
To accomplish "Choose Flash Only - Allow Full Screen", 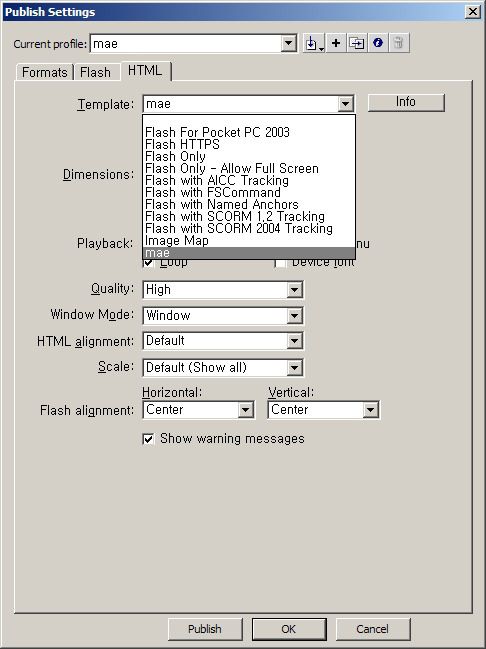I will tap(248, 168).
